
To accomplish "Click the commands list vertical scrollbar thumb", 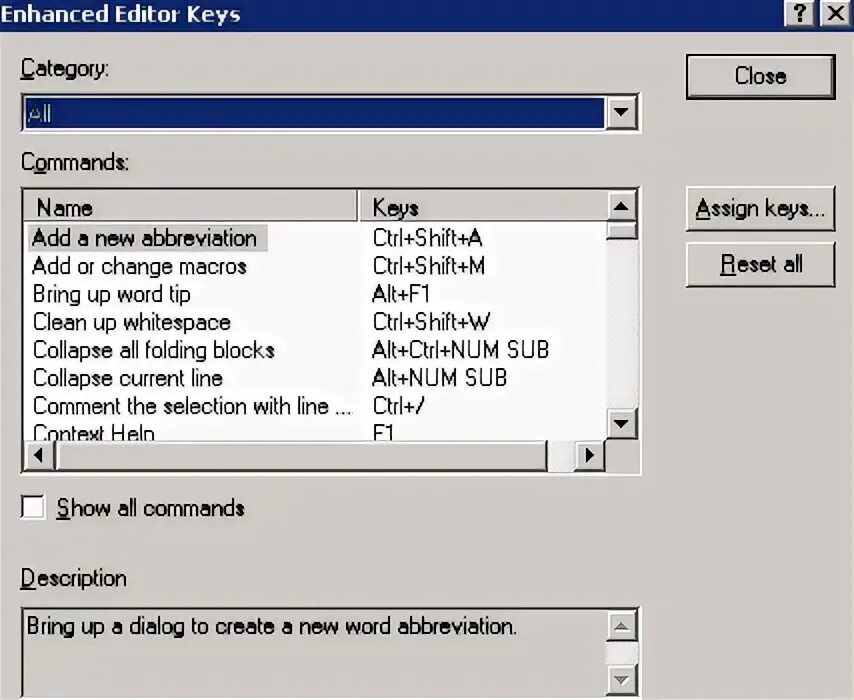I will [x=621, y=230].
